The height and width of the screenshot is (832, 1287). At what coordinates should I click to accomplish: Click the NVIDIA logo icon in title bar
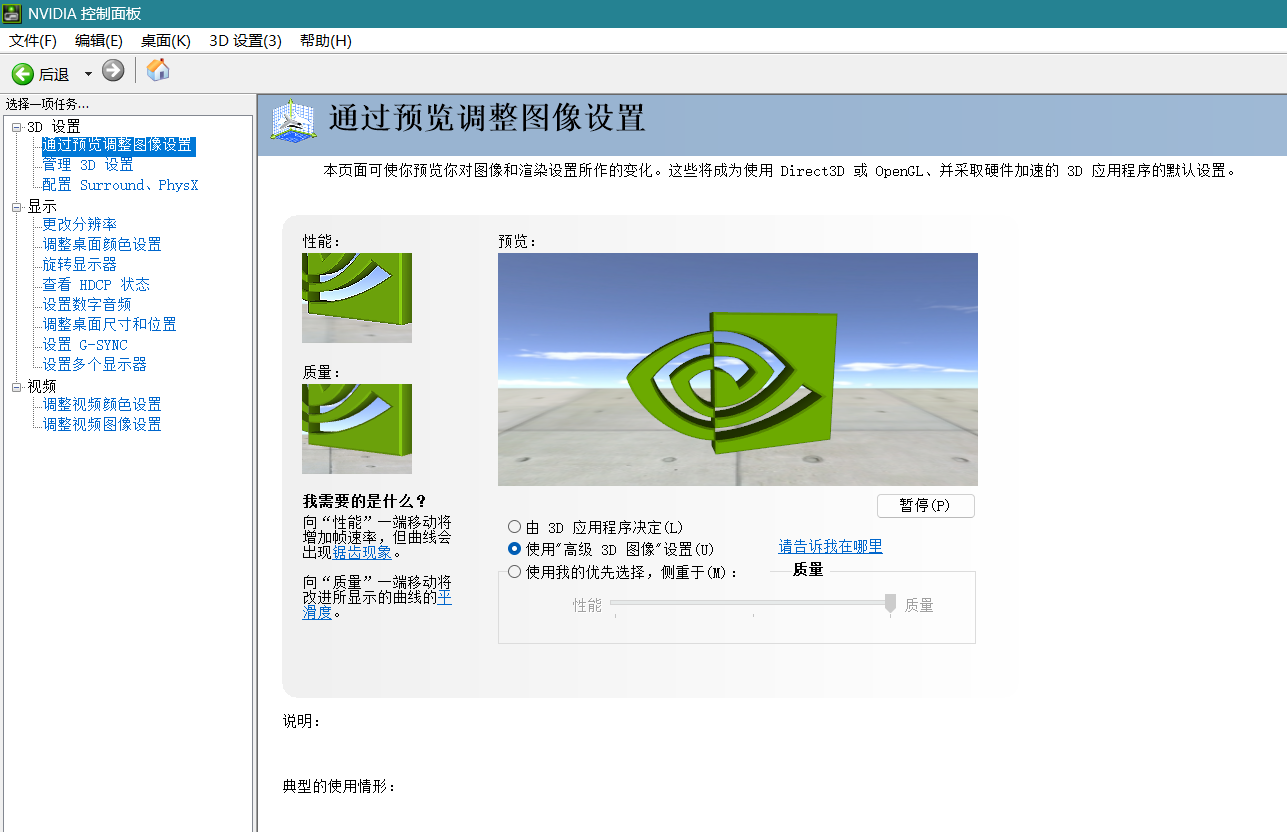point(13,13)
